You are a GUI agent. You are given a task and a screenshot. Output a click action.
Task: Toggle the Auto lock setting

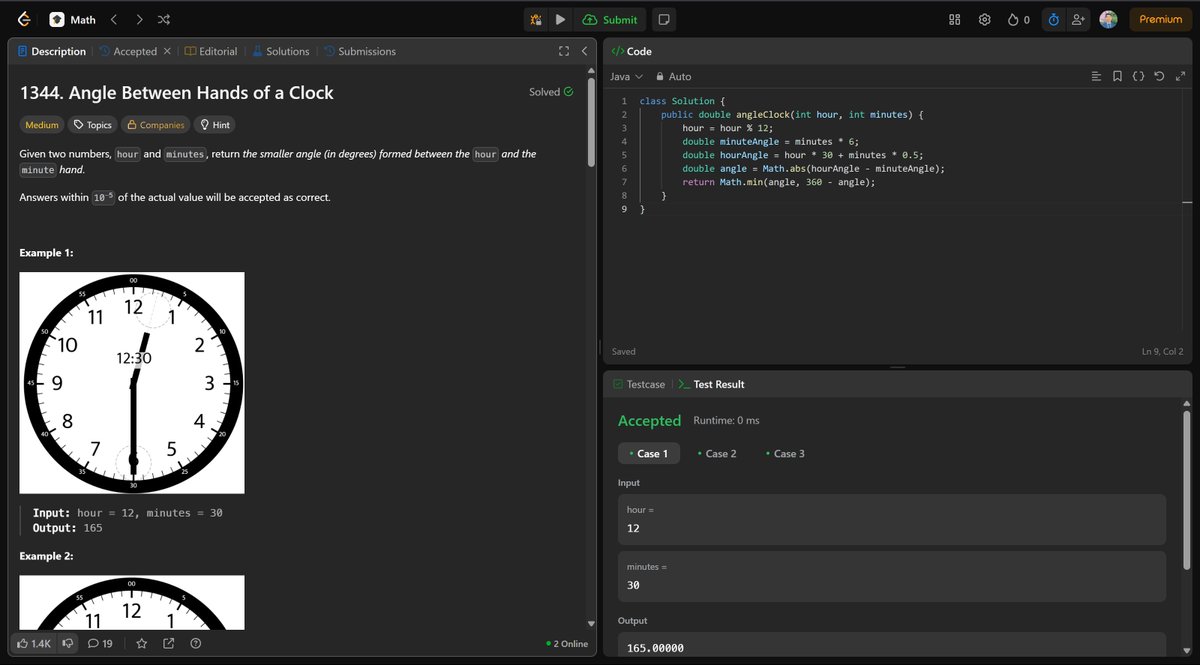point(674,77)
